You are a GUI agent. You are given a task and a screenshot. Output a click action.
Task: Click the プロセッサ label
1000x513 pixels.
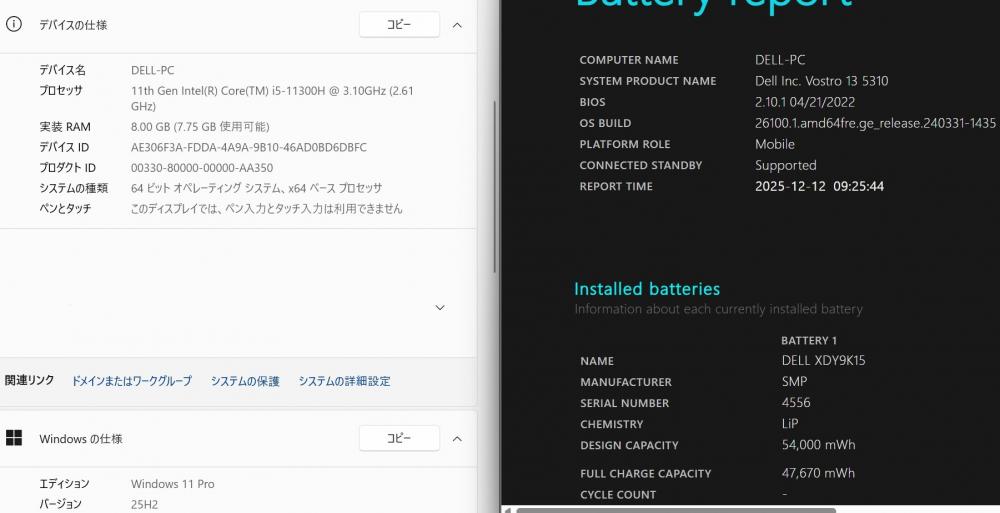coord(61,91)
